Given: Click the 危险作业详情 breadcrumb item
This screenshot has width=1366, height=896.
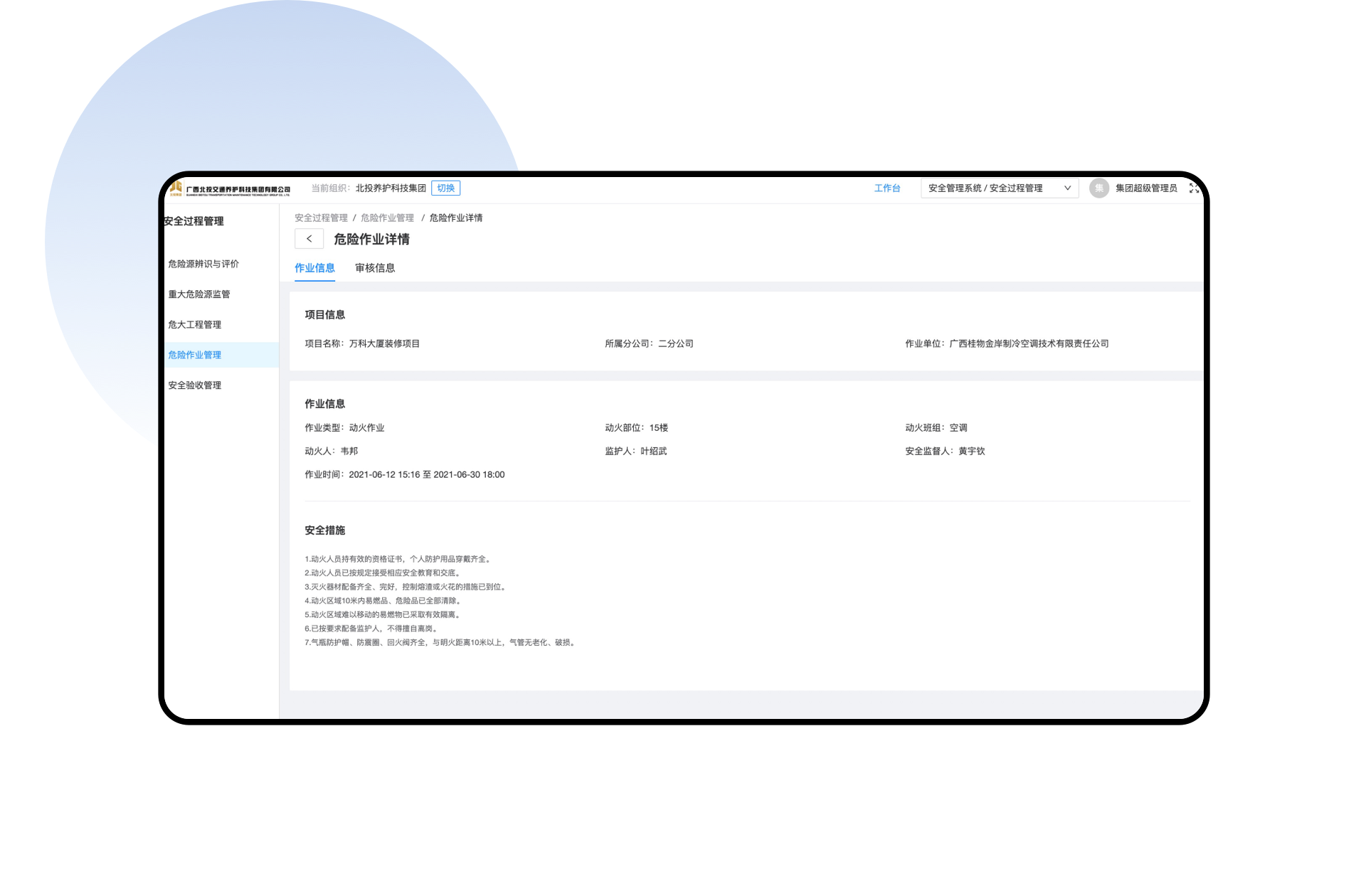Looking at the screenshot, I should point(455,218).
